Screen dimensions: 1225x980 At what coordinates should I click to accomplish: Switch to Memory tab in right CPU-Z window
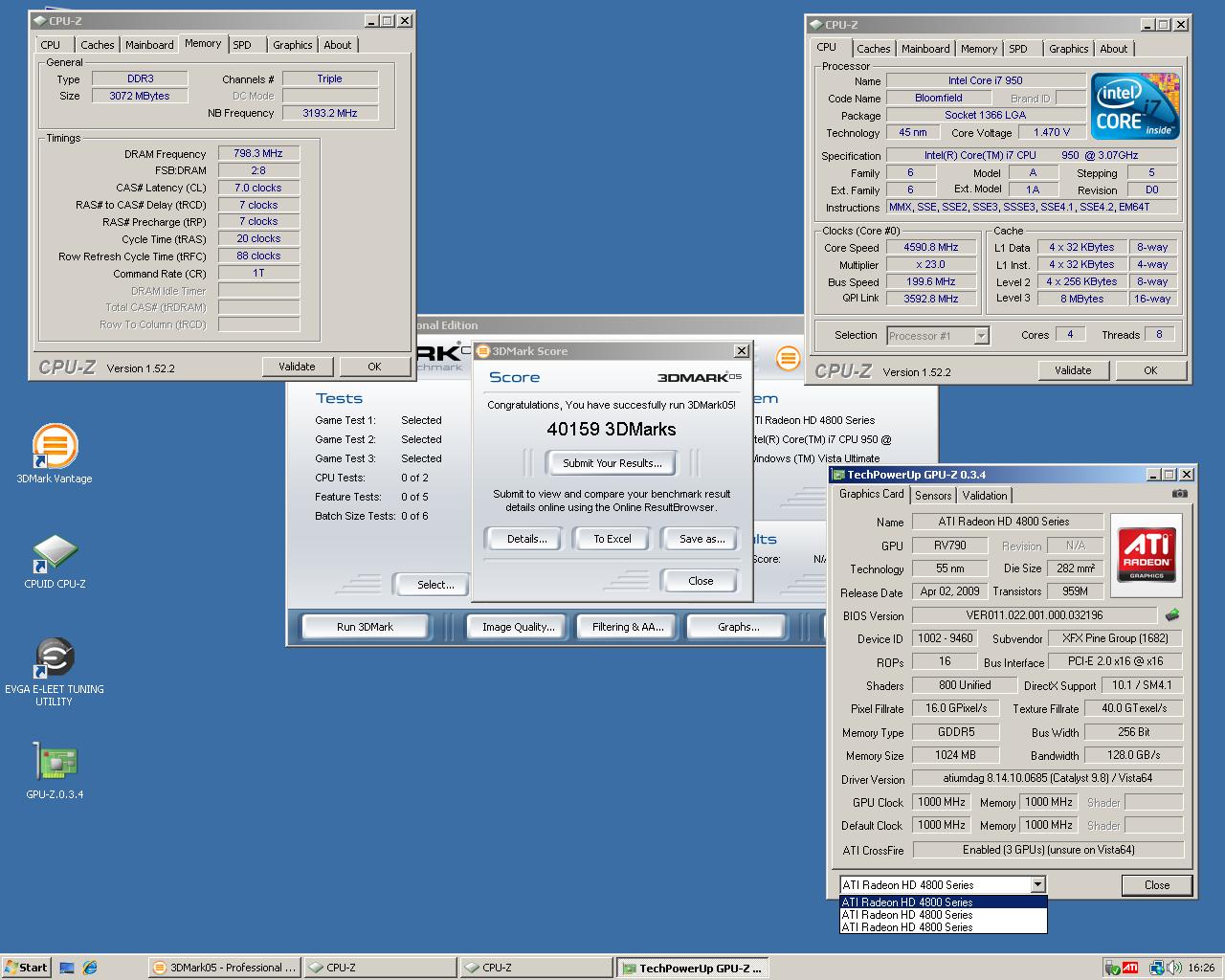point(979,49)
